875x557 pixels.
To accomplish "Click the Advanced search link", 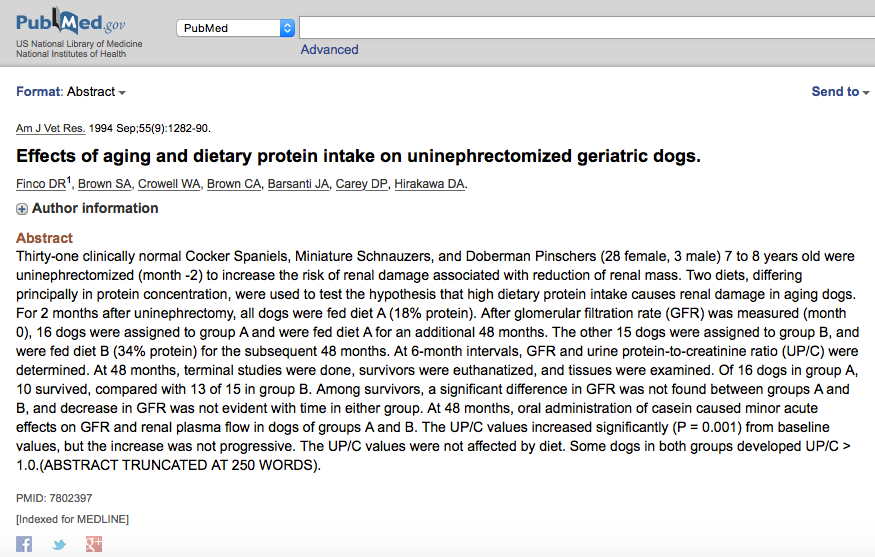I will tap(329, 49).
